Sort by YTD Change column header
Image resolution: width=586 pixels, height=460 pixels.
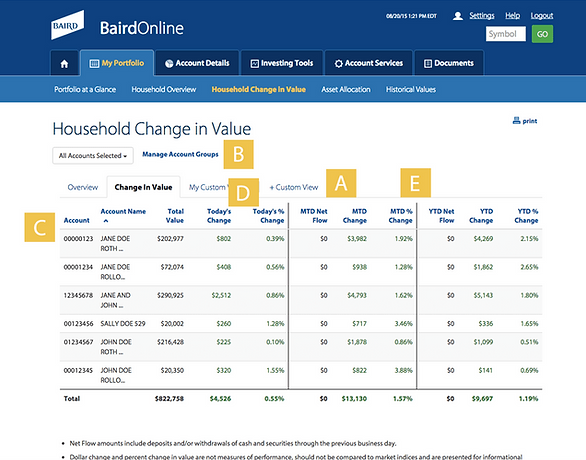point(481,216)
